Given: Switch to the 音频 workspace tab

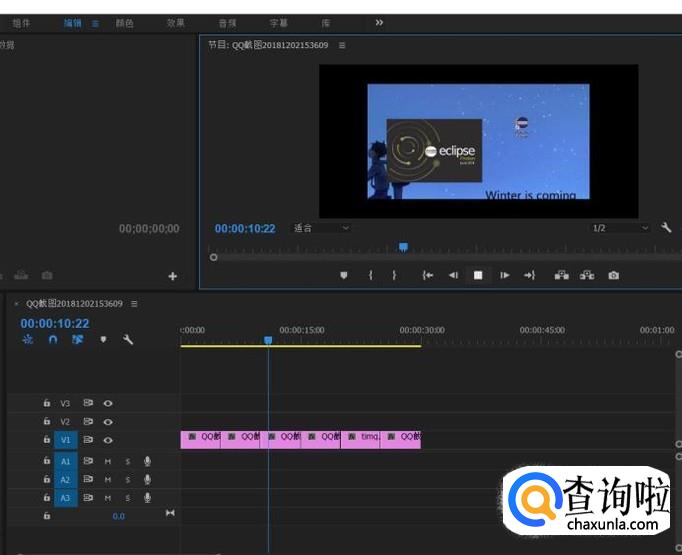Looking at the screenshot, I should (x=228, y=22).
